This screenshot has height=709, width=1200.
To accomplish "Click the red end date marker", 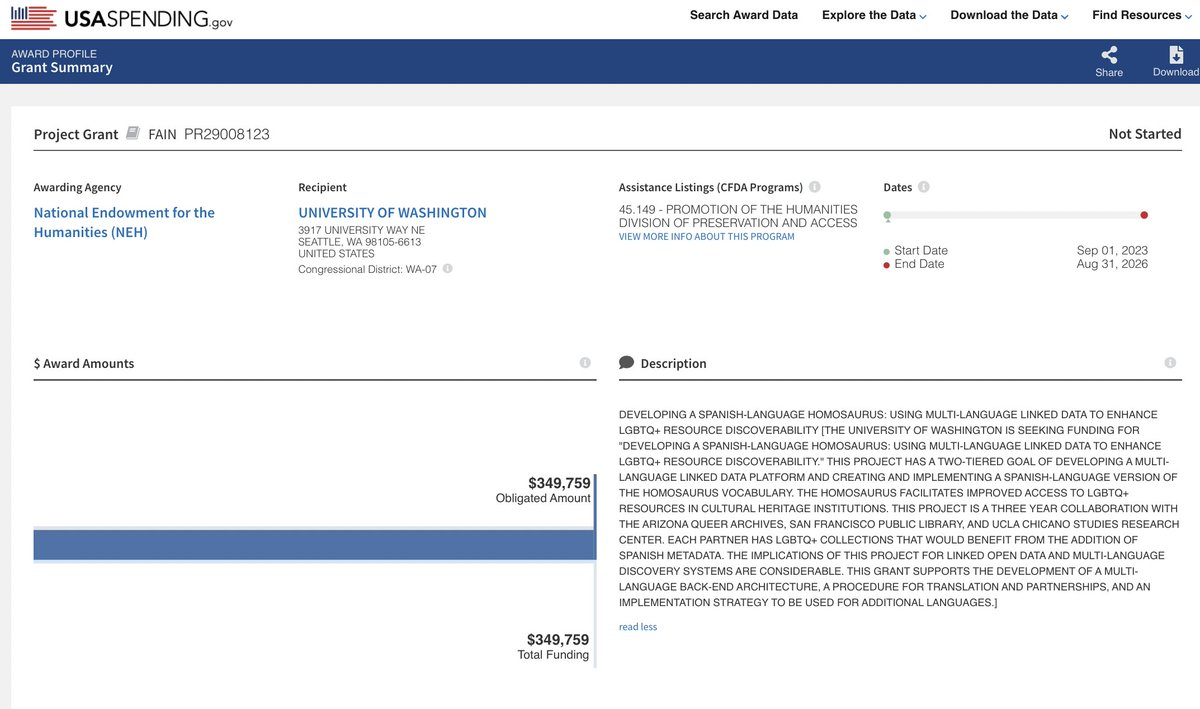I will [1144, 215].
